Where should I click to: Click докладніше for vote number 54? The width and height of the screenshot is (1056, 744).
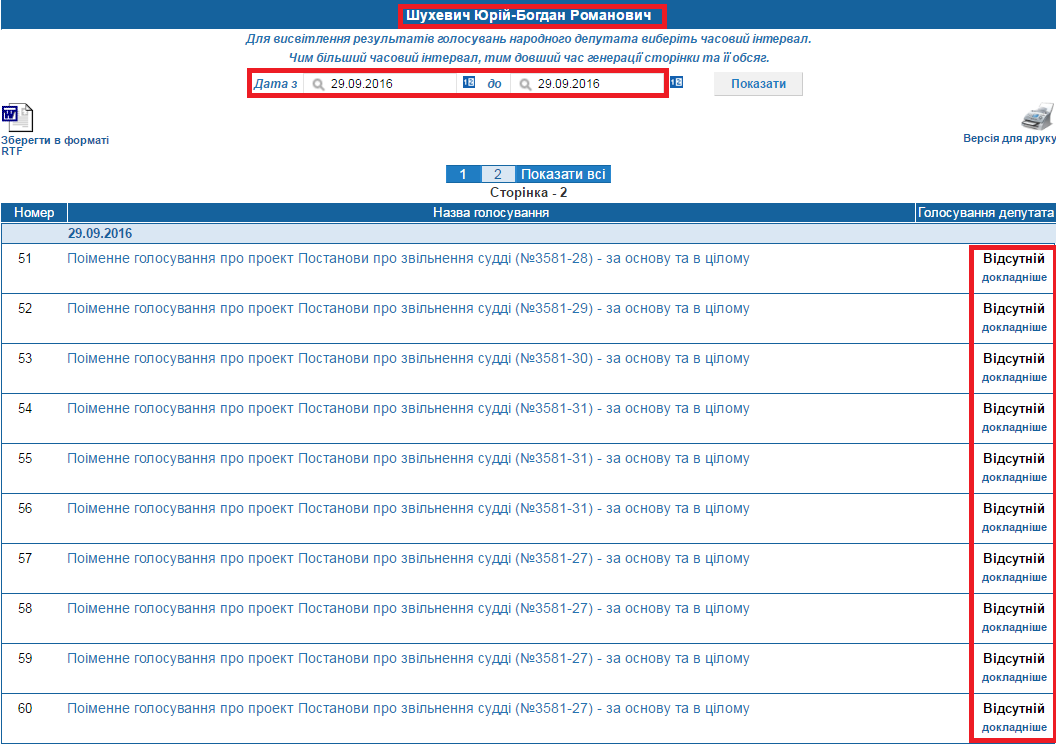(x=1014, y=428)
